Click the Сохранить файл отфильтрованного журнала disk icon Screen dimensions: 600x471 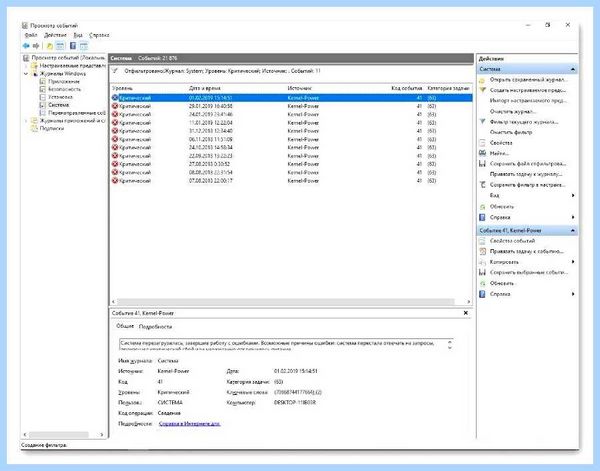[x=482, y=164]
